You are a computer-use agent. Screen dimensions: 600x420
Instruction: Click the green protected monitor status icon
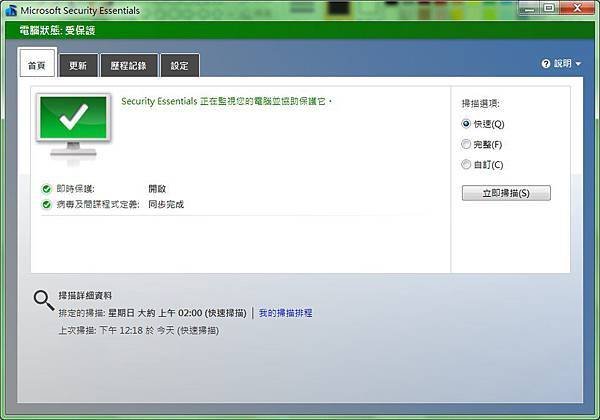(73, 126)
